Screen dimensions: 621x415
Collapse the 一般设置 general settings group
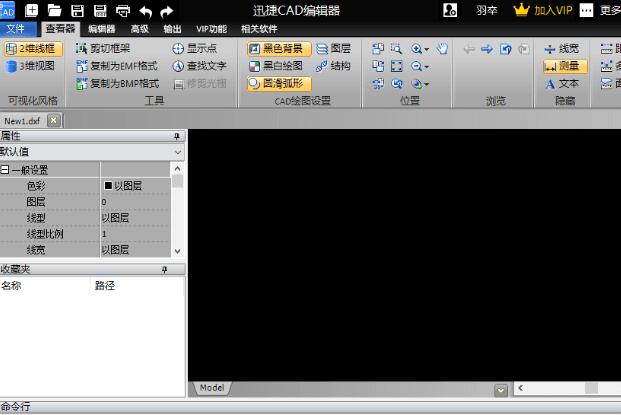5,170
